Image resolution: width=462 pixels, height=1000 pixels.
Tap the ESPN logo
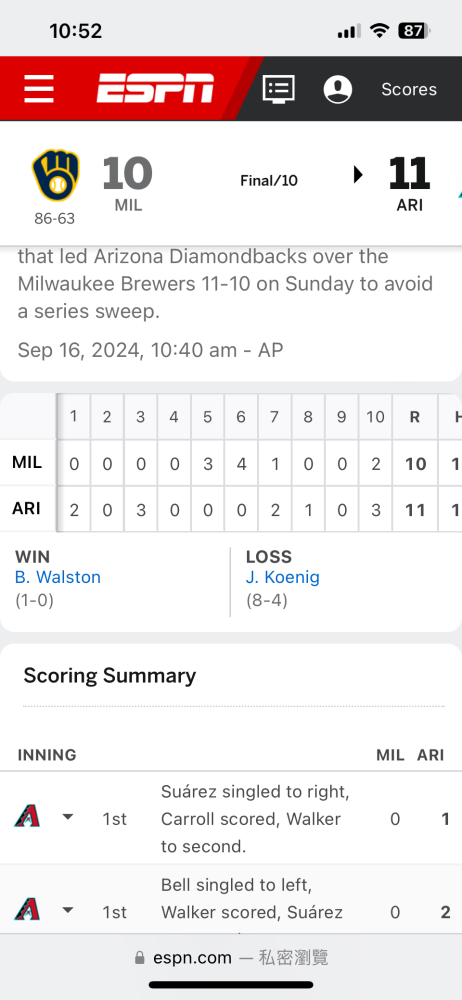pos(155,89)
